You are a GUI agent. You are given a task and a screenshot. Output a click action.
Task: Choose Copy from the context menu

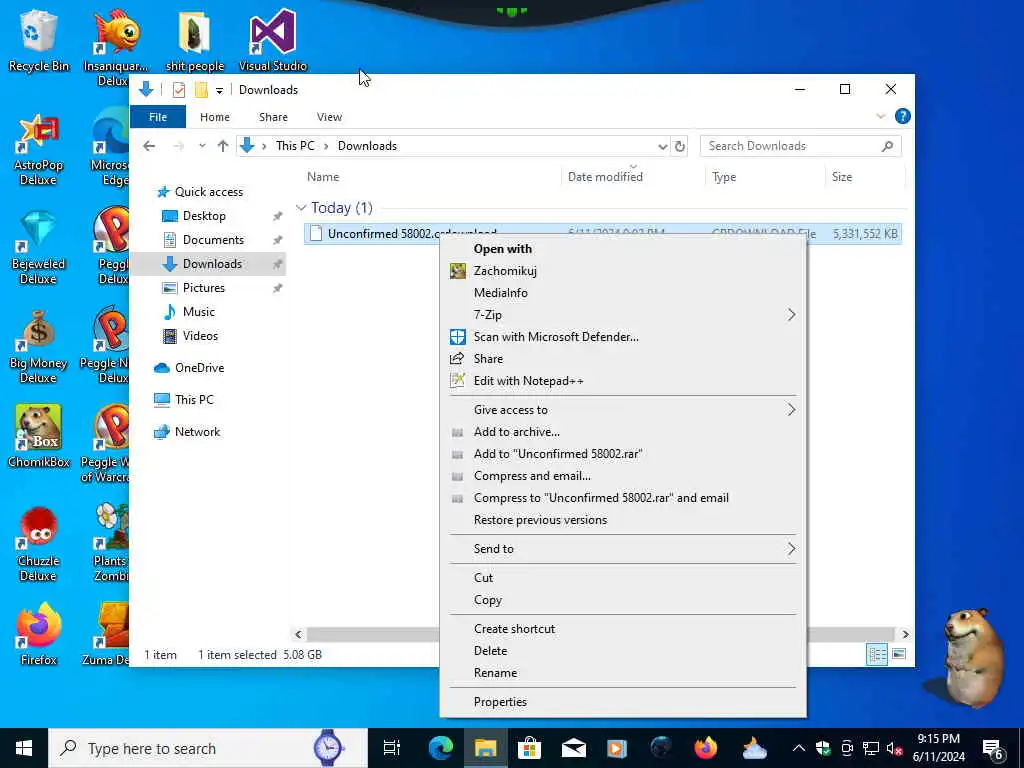coord(622,600)
